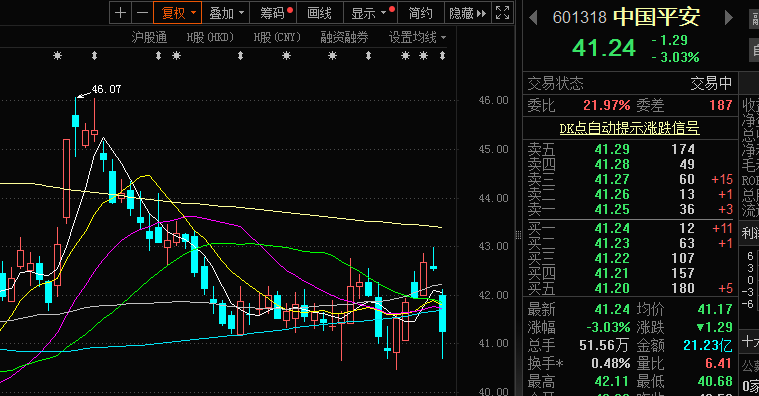Open the 叠加 overlay dropdown
This screenshot has height=396, width=759.
[226, 13]
